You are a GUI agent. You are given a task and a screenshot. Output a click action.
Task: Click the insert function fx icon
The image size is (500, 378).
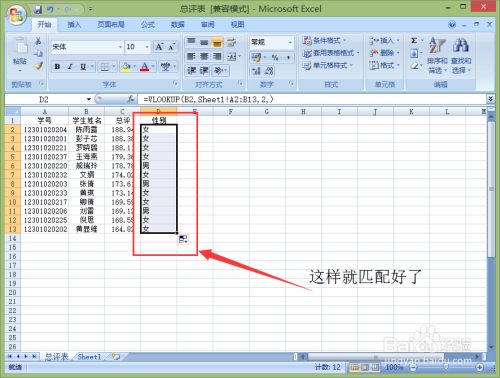click(131, 99)
